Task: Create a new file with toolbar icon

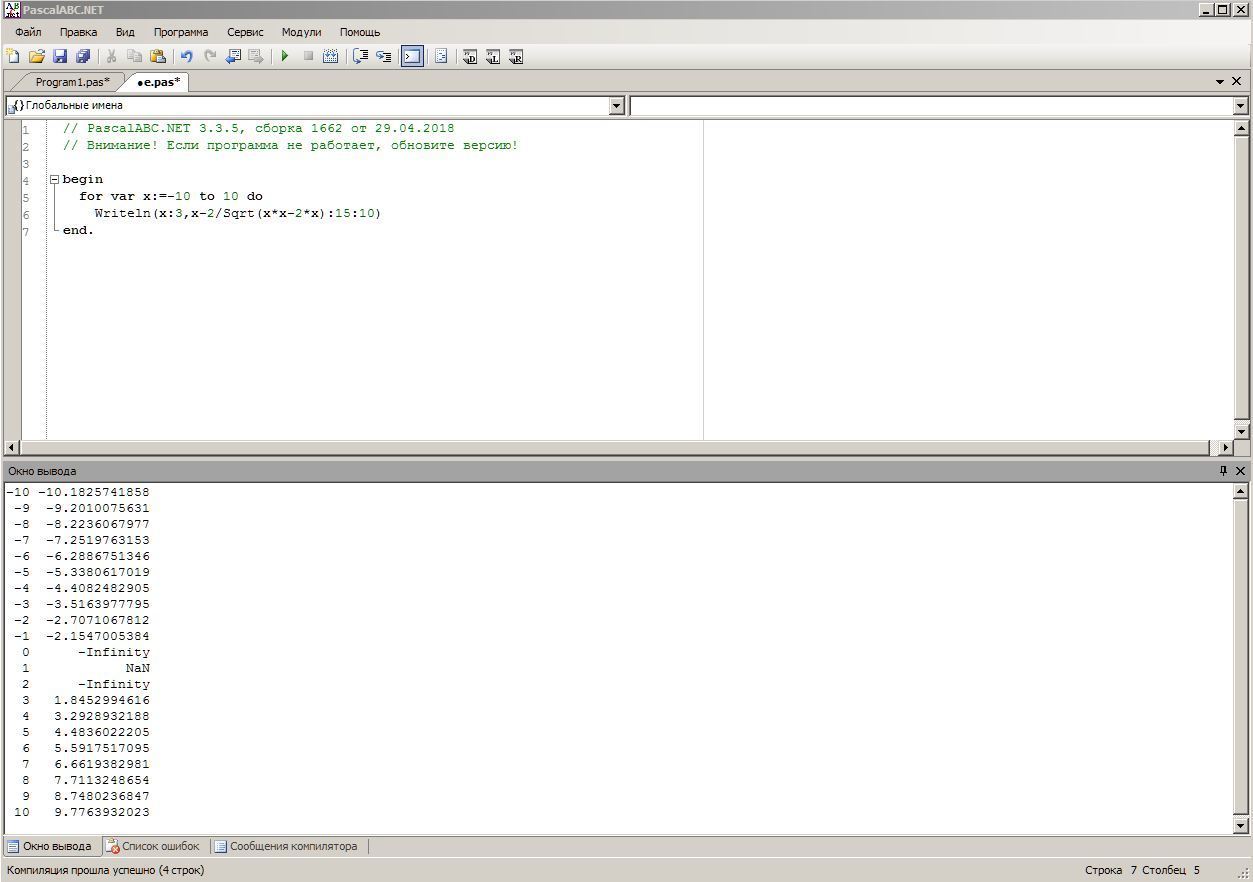Action: (13, 57)
